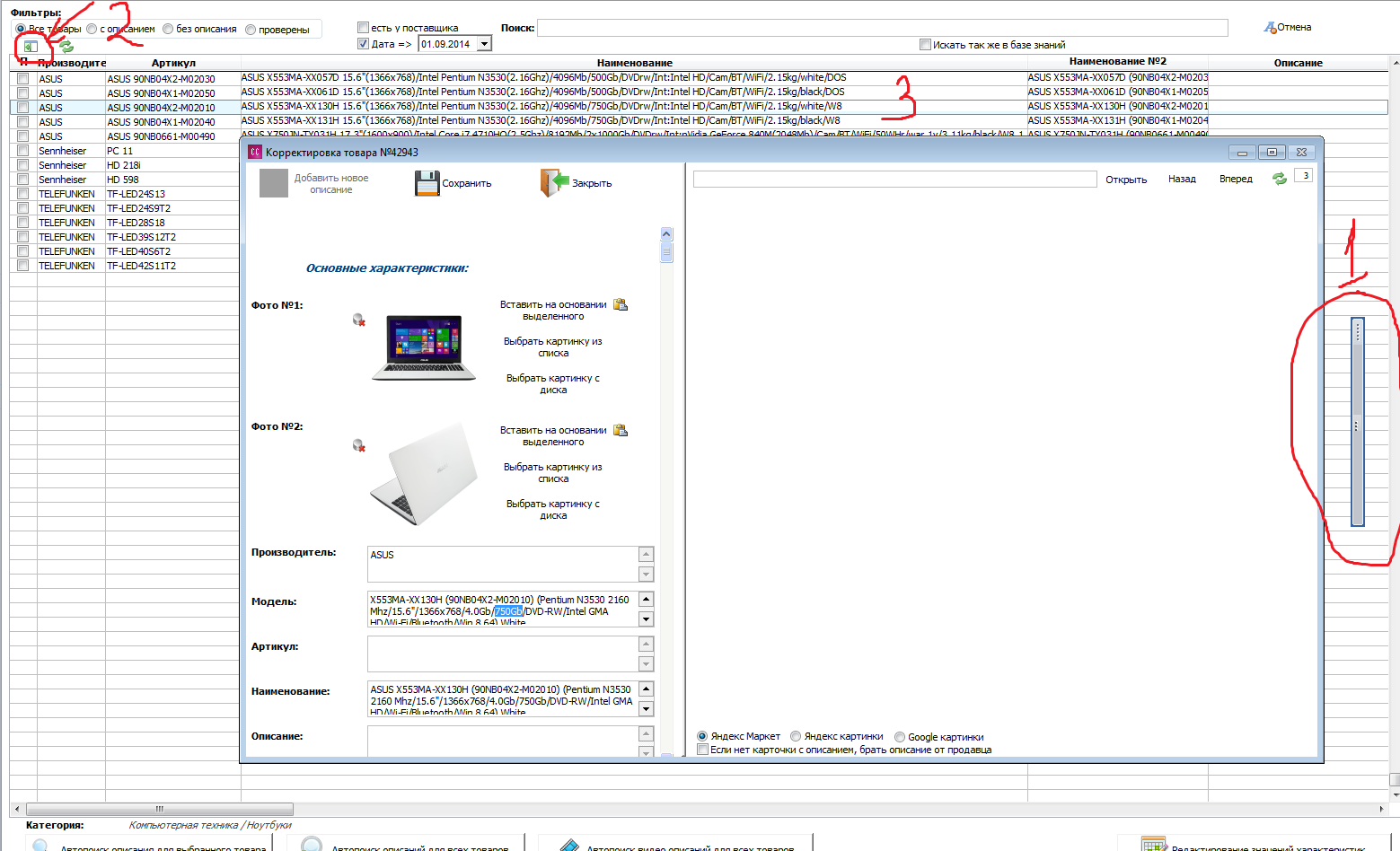Click down arrow of Наименование field
The height and width of the screenshot is (851, 1400).
(646, 709)
